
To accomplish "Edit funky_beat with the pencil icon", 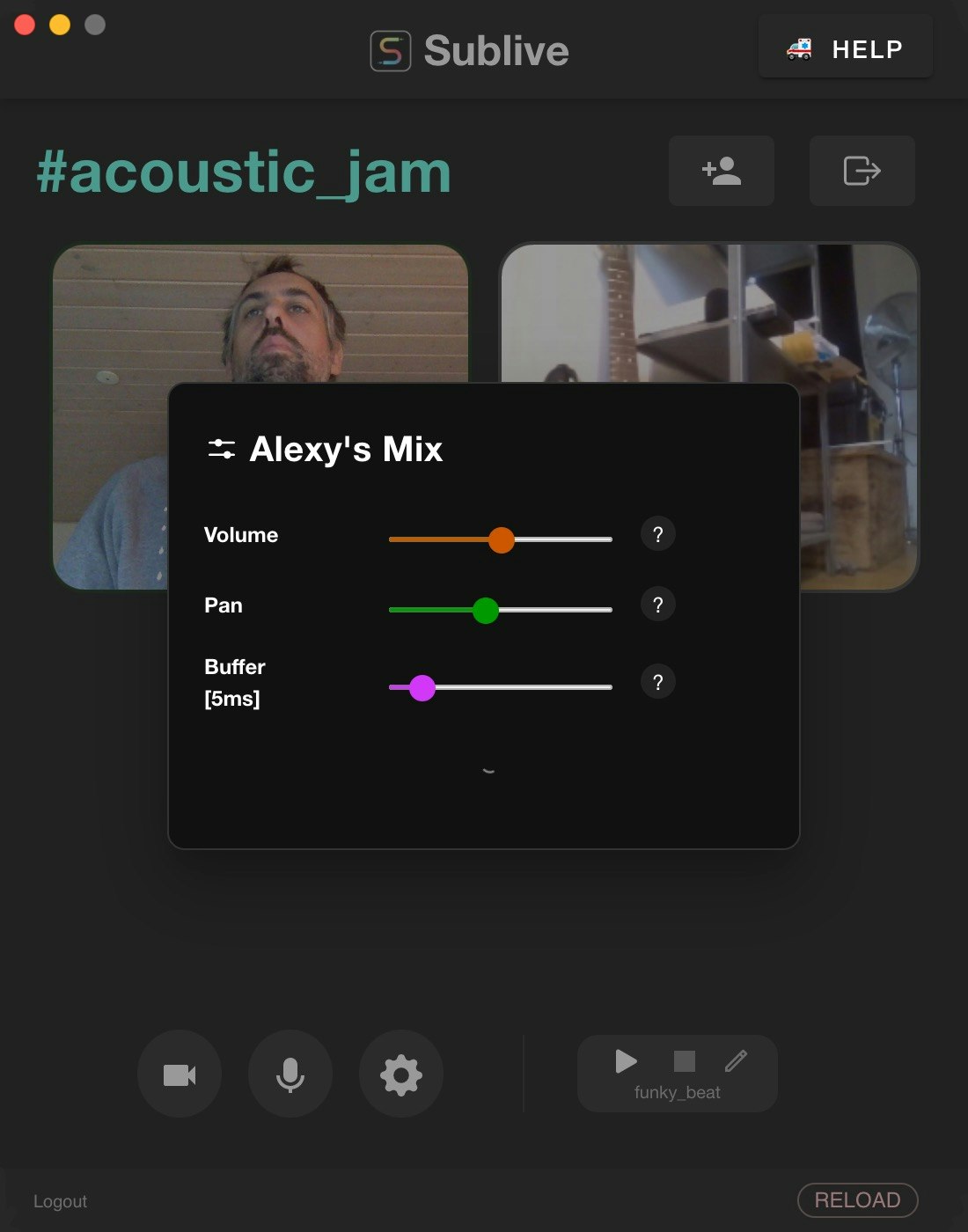I will pos(736,1061).
